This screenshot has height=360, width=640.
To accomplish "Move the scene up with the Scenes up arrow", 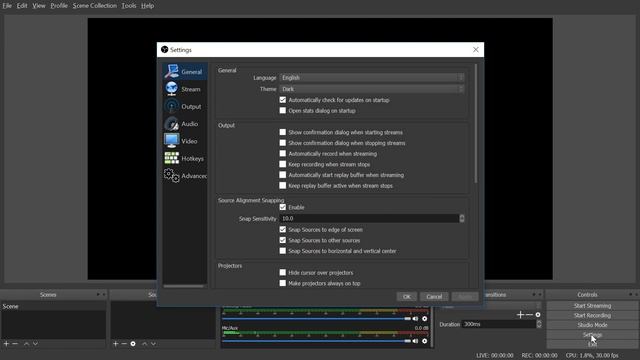I will coord(27,344).
